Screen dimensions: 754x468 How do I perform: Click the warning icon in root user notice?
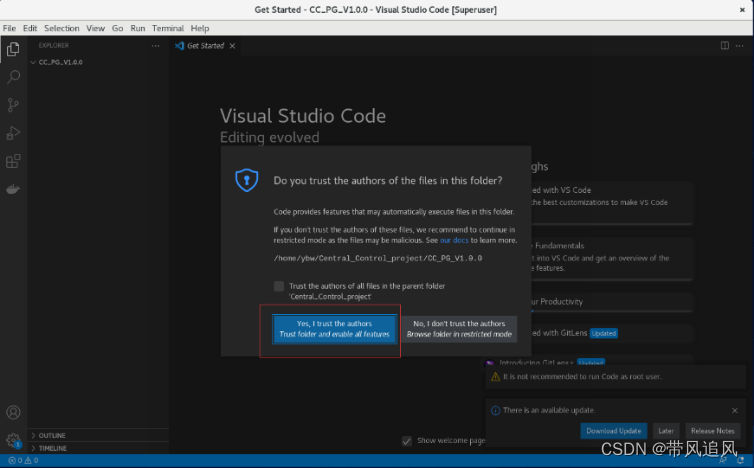pos(495,377)
